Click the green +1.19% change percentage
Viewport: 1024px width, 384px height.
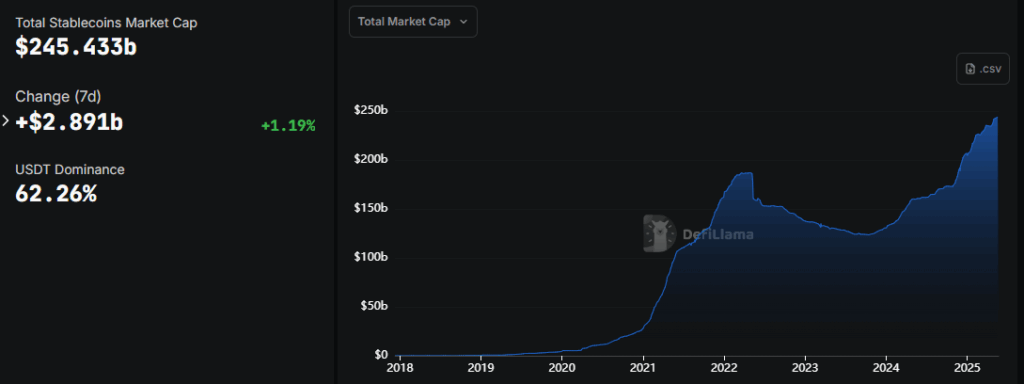click(288, 126)
